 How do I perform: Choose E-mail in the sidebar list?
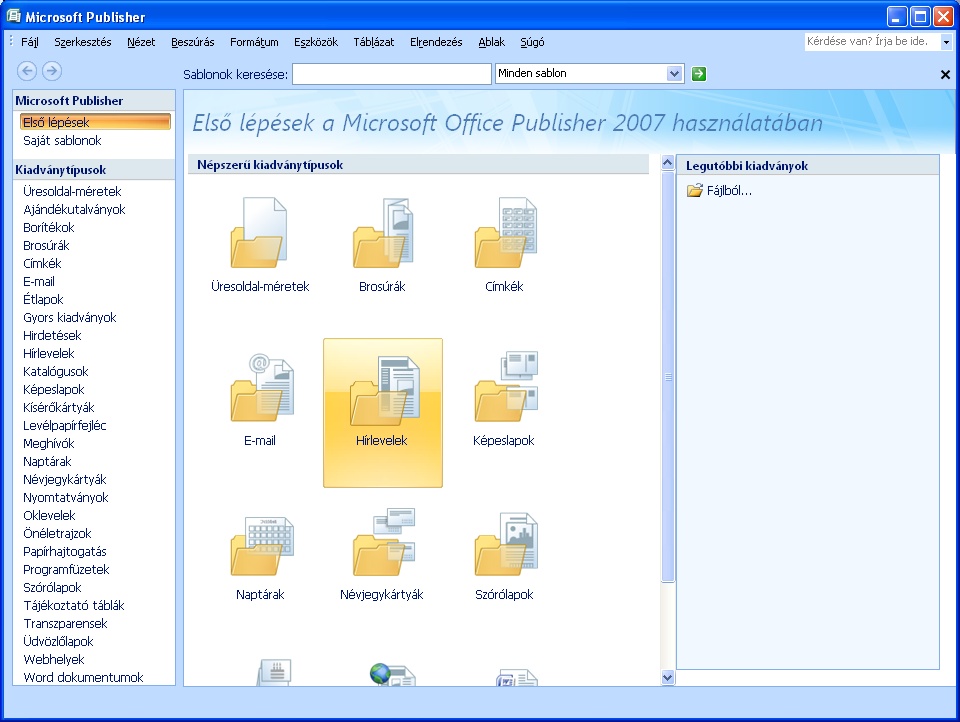39,282
